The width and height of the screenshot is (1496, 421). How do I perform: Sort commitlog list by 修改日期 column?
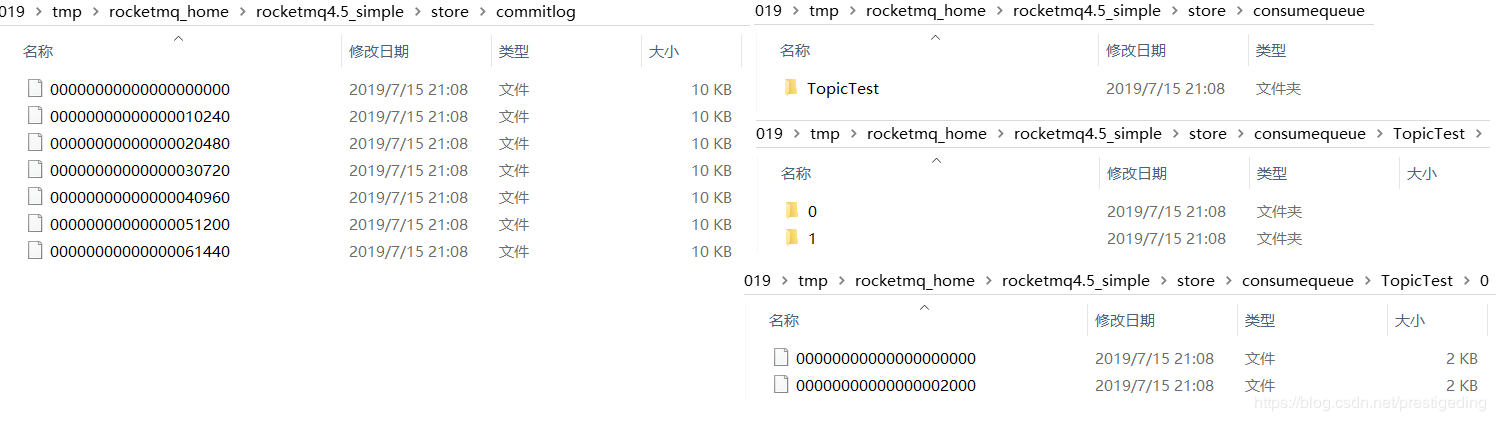[x=379, y=52]
